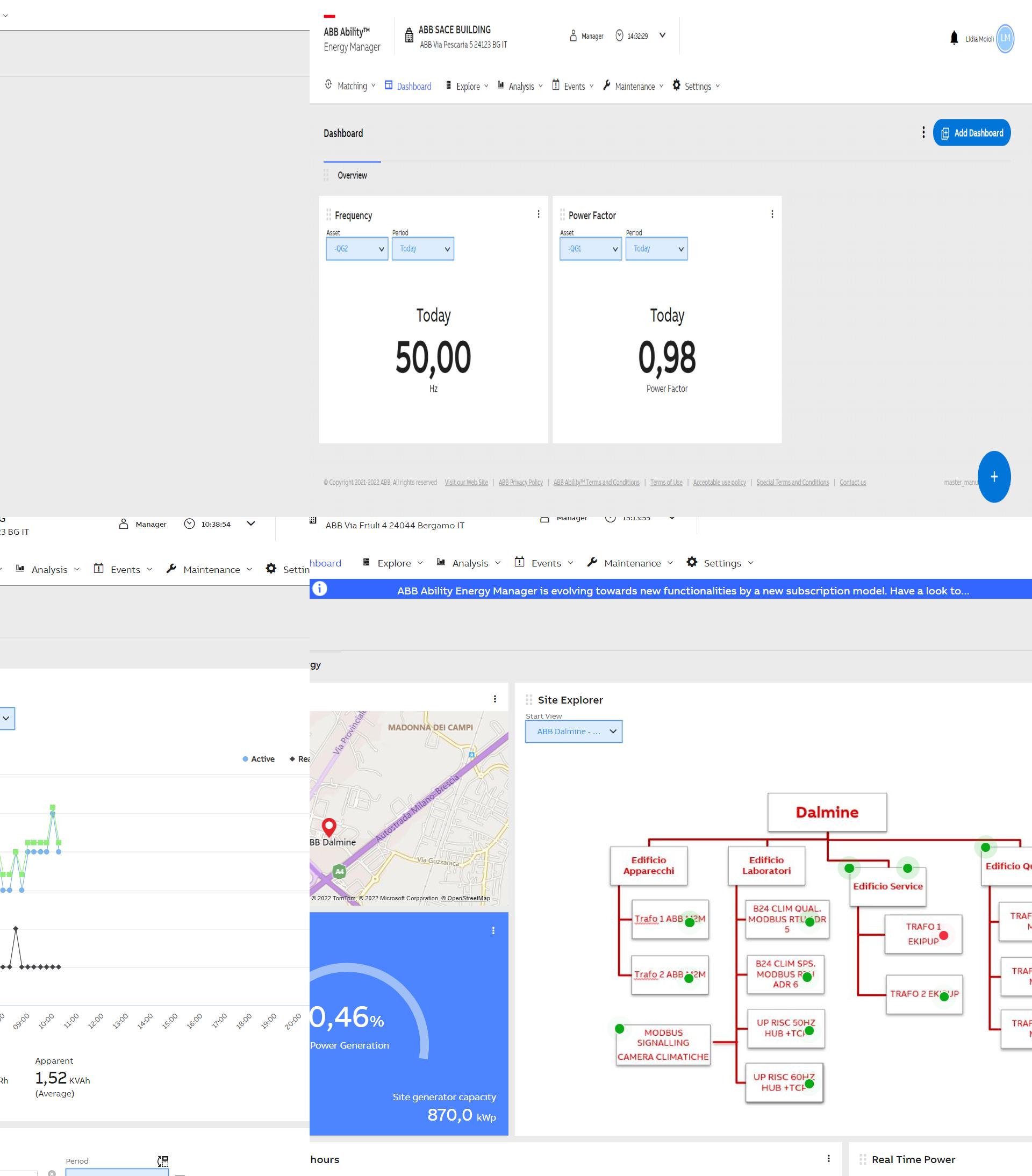The height and width of the screenshot is (1176, 1032).
Task: Open the ABB Privacy Policy link
Action: [521, 482]
